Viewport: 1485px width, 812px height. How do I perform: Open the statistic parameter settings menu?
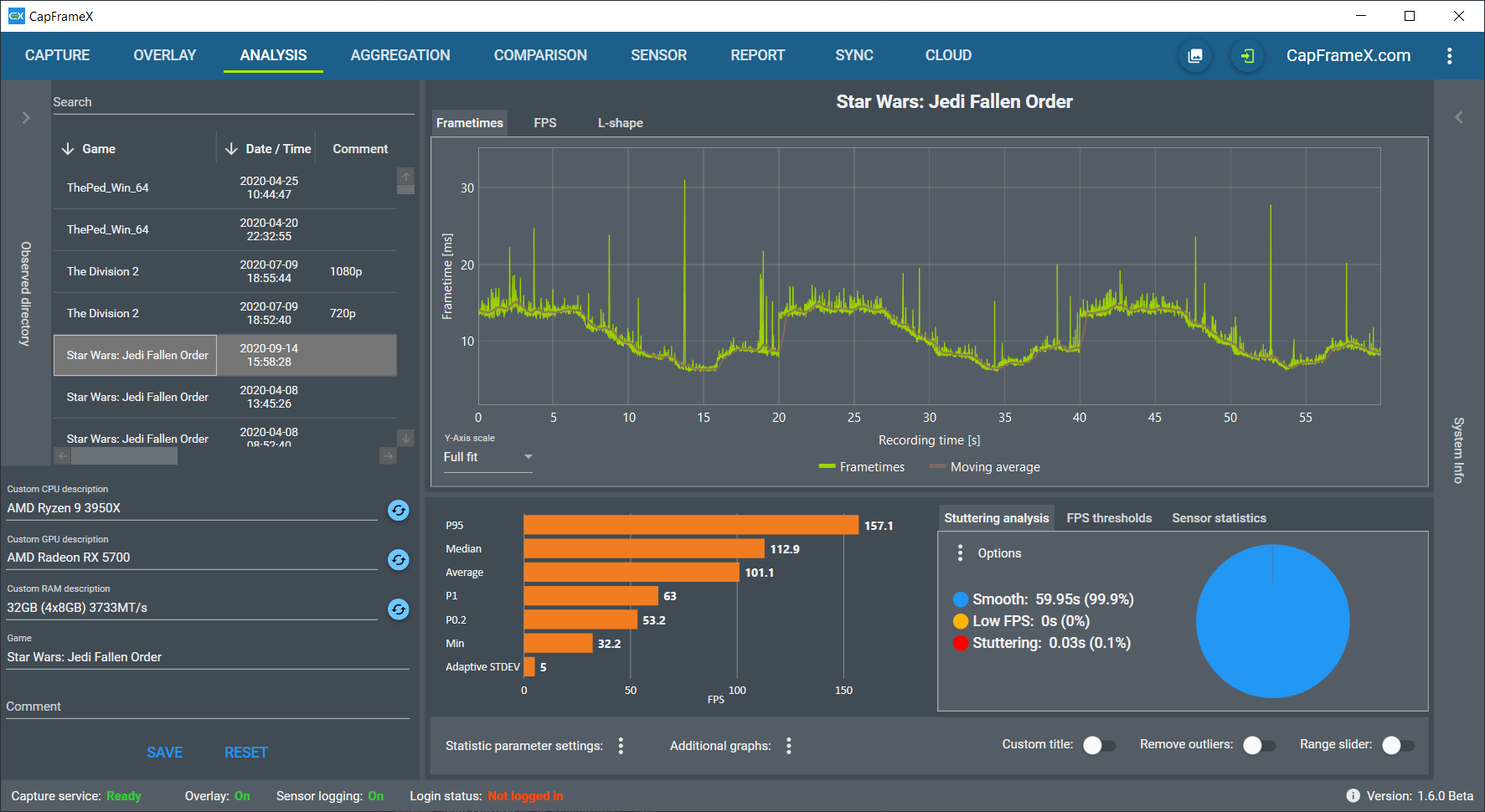point(621,746)
